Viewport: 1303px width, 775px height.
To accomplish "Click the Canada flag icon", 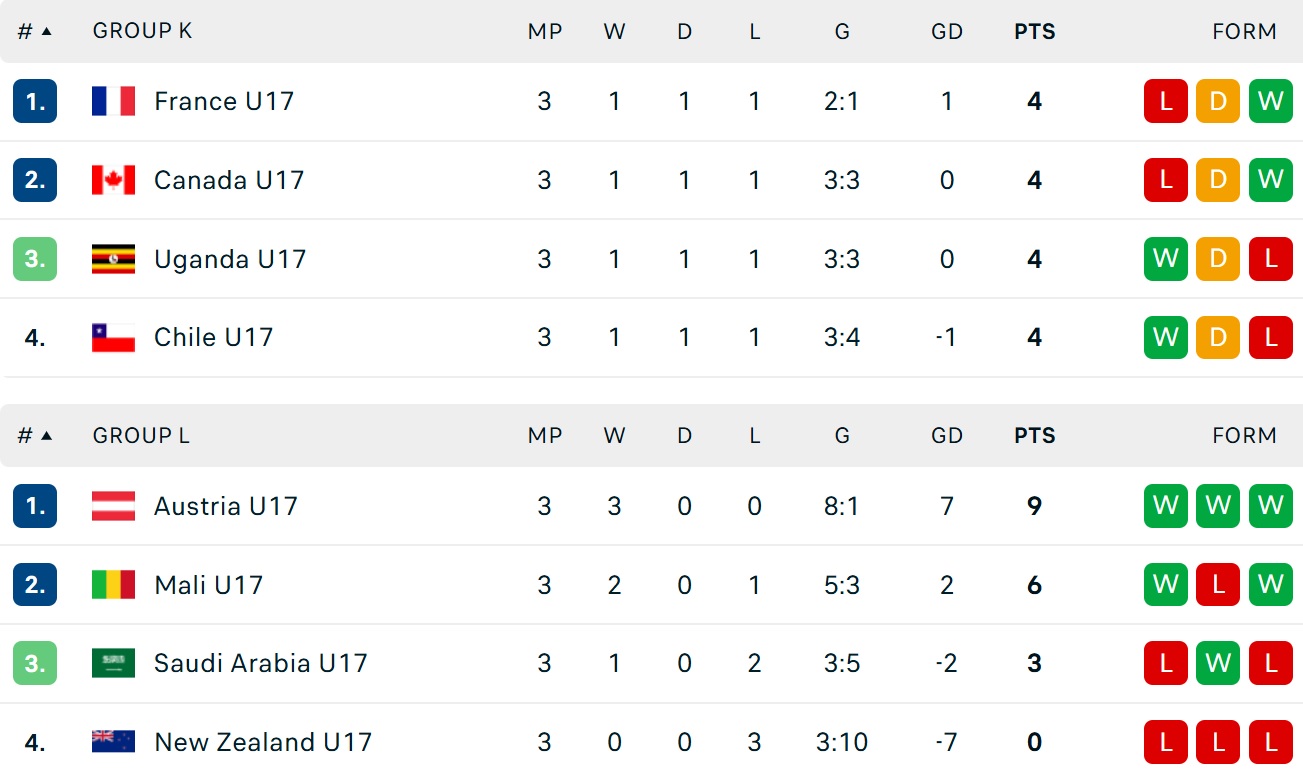I will 113,180.
